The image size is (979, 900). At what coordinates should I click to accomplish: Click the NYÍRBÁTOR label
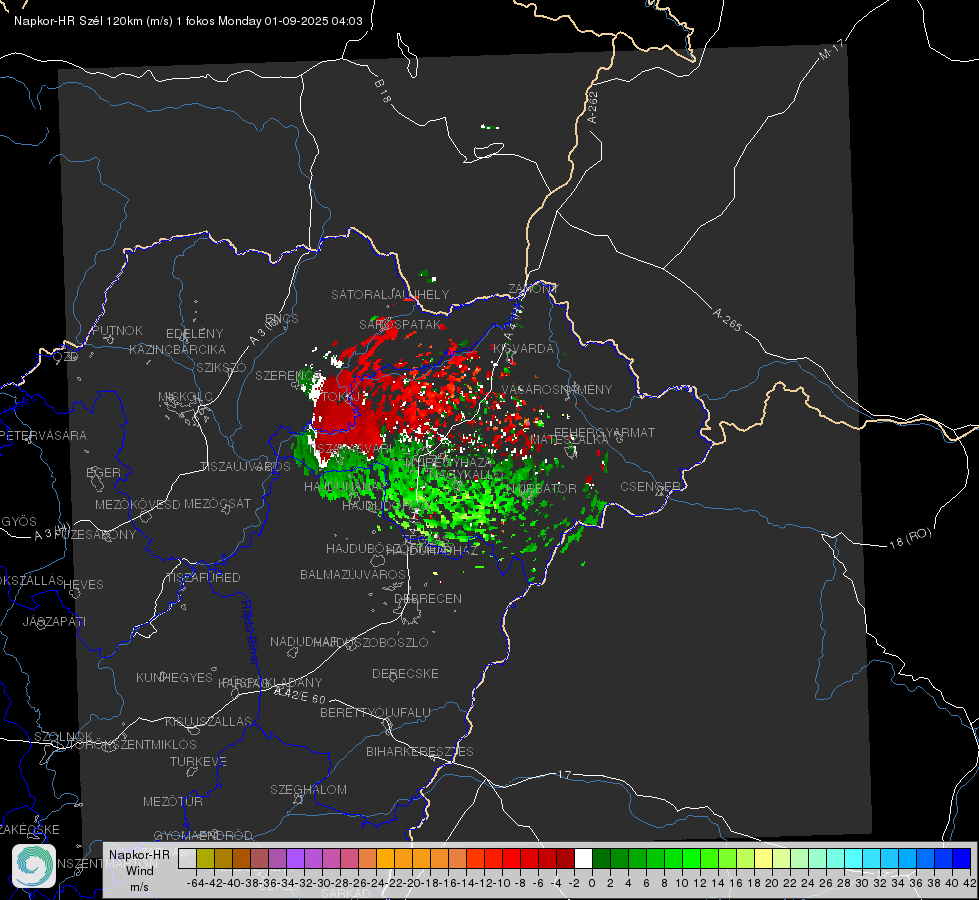point(542,488)
